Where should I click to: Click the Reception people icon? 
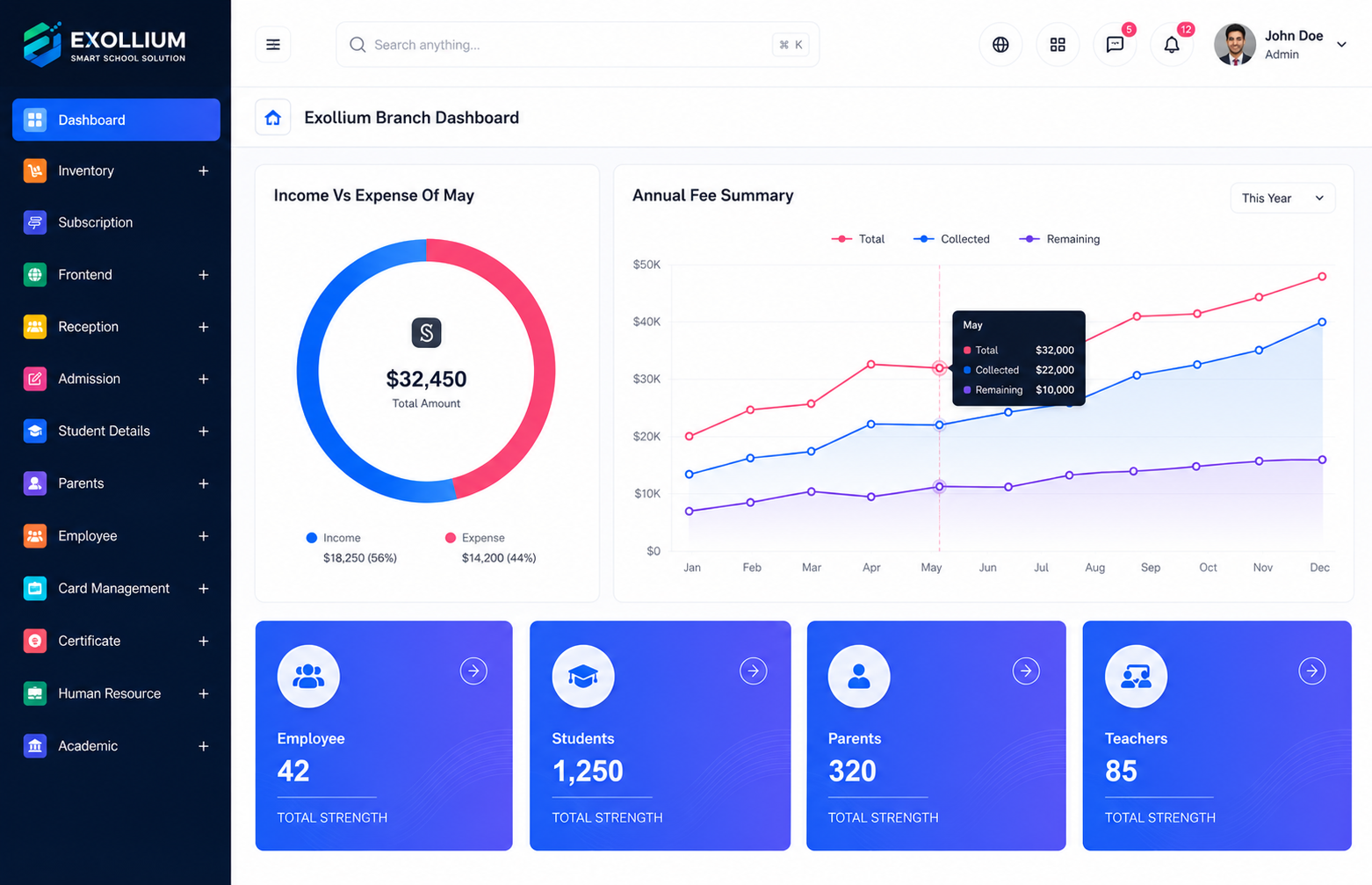point(35,327)
